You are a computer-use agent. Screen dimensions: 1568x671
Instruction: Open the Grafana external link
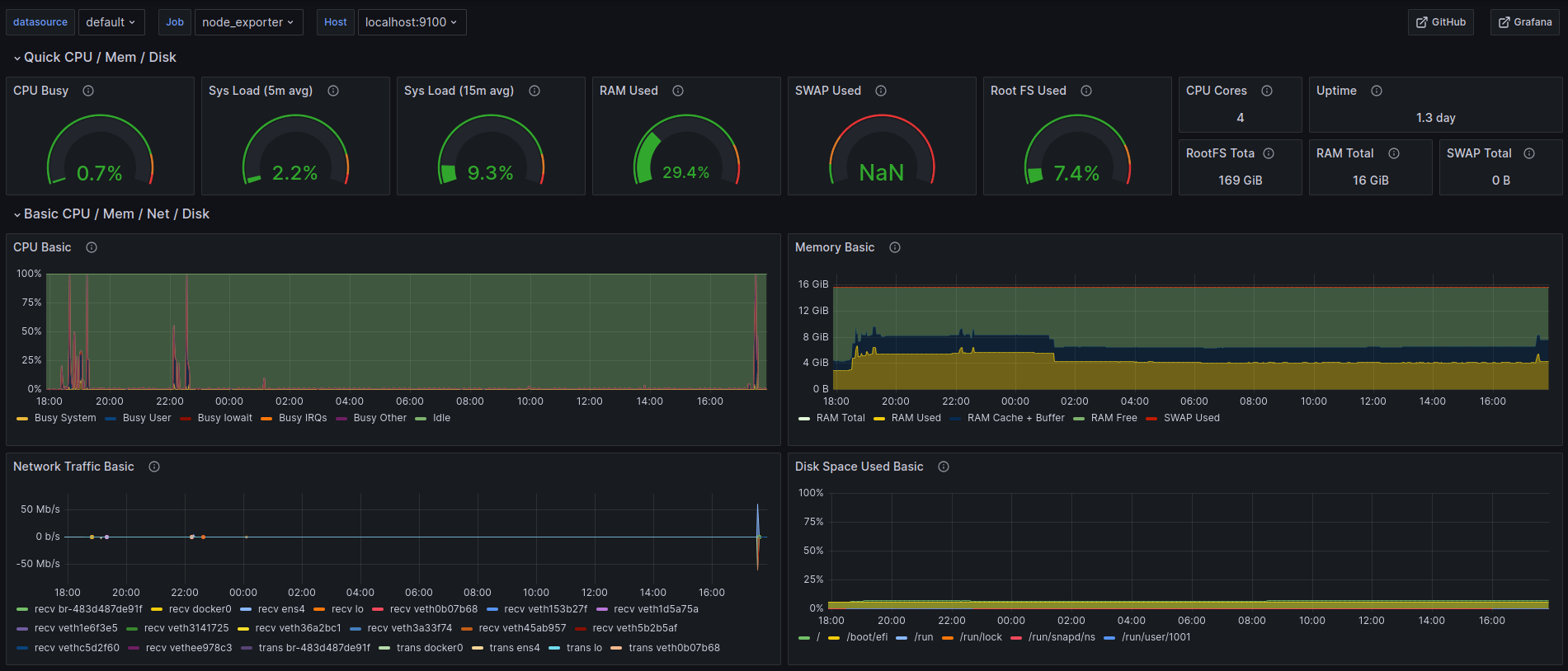[1525, 22]
